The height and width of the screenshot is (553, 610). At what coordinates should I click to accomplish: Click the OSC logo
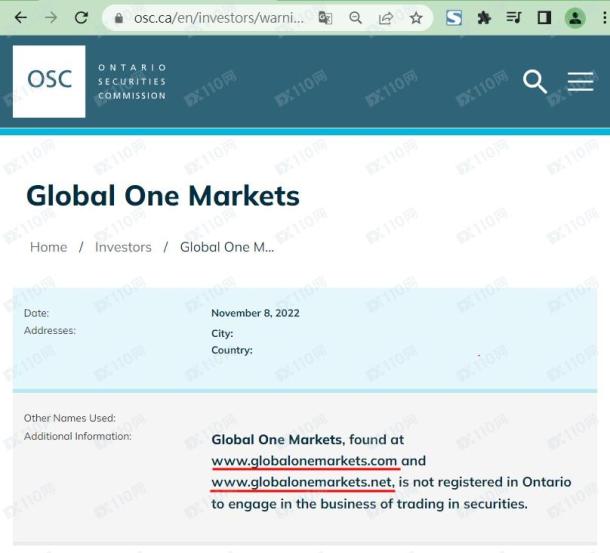click(x=49, y=81)
